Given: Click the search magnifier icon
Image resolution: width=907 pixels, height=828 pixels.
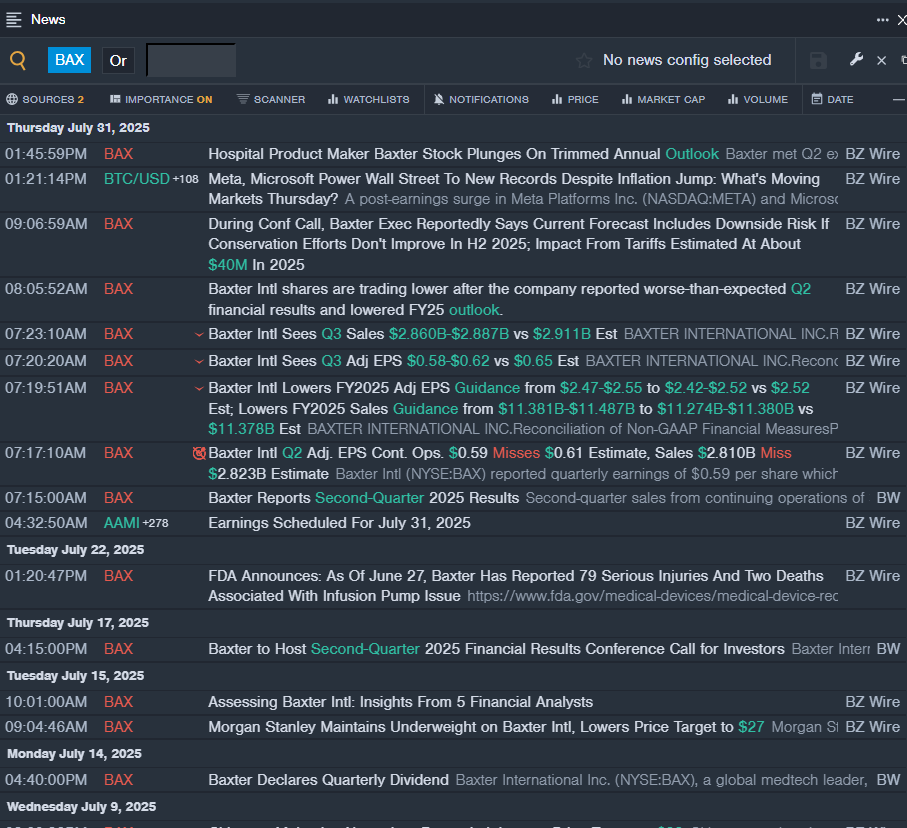Looking at the screenshot, I should 18,60.
